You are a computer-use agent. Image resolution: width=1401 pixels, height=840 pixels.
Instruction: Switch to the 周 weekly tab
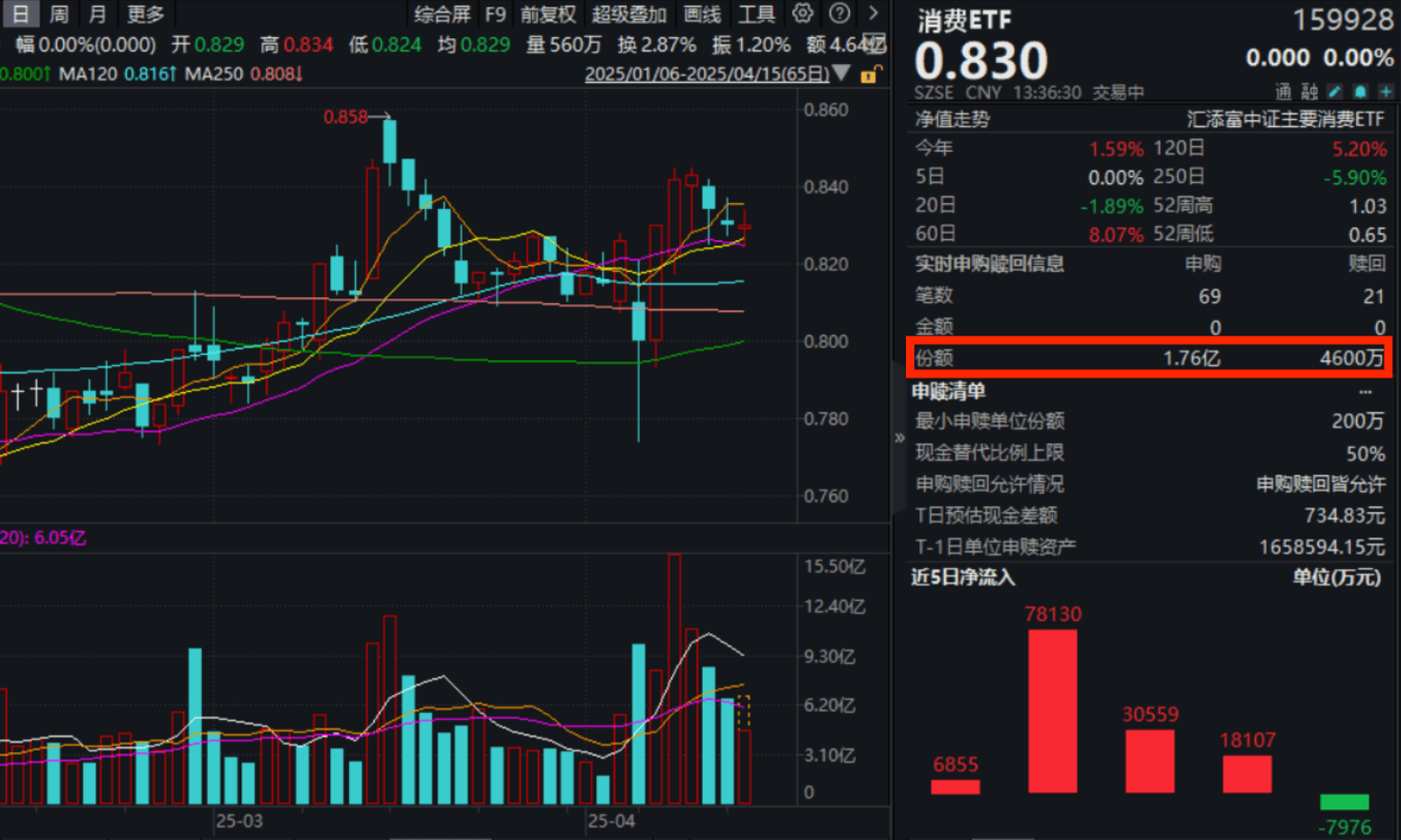tap(56, 14)
